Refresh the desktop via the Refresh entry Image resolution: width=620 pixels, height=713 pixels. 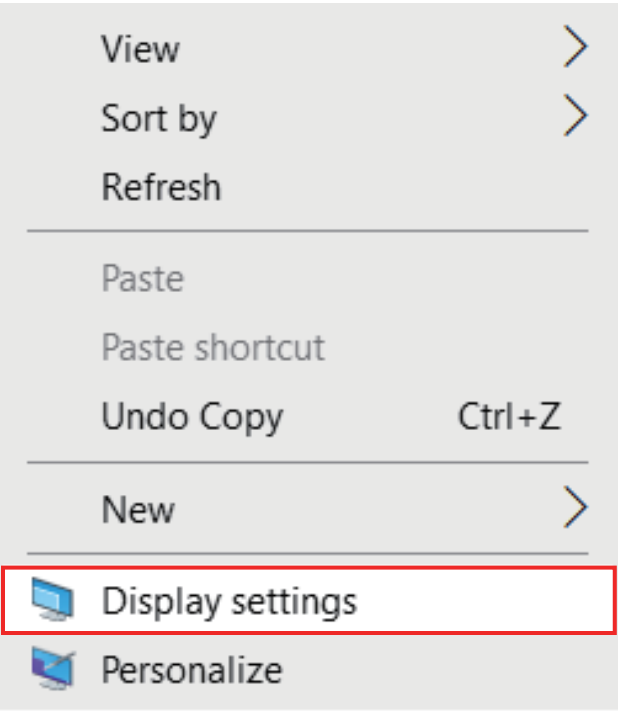pyautogui.click(x=160, y=187)
